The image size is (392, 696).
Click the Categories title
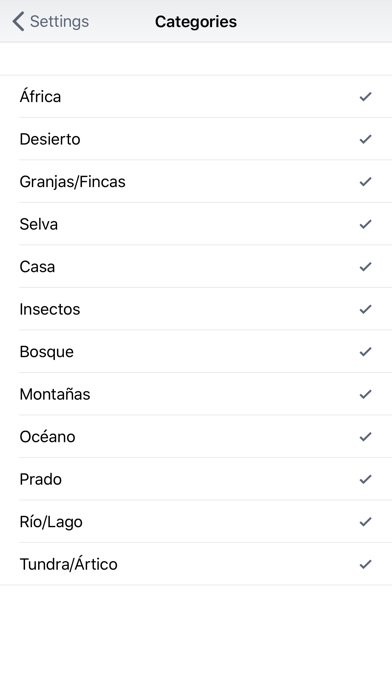[196, 22]
